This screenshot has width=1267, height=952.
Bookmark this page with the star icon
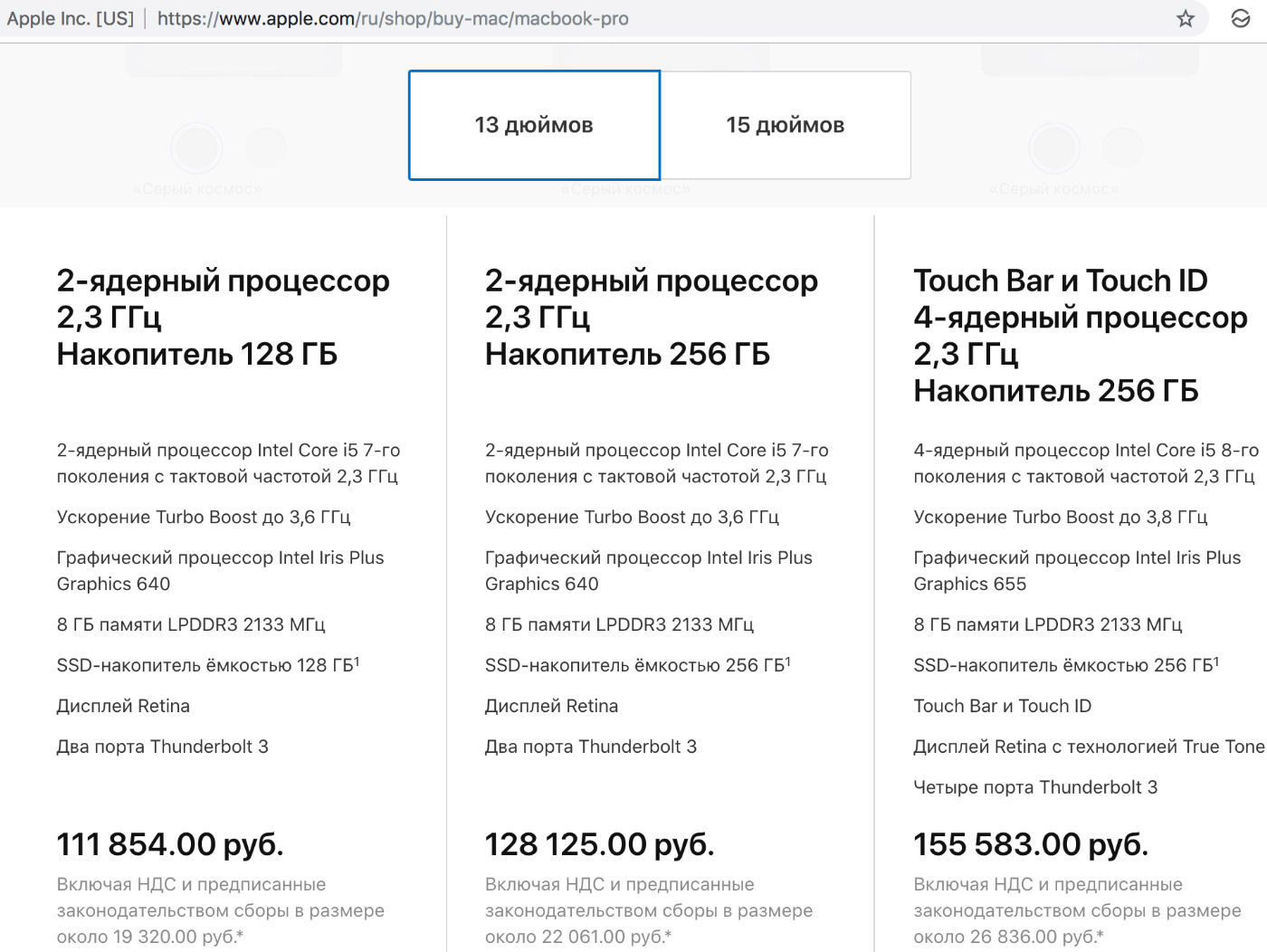point(1185,19)
